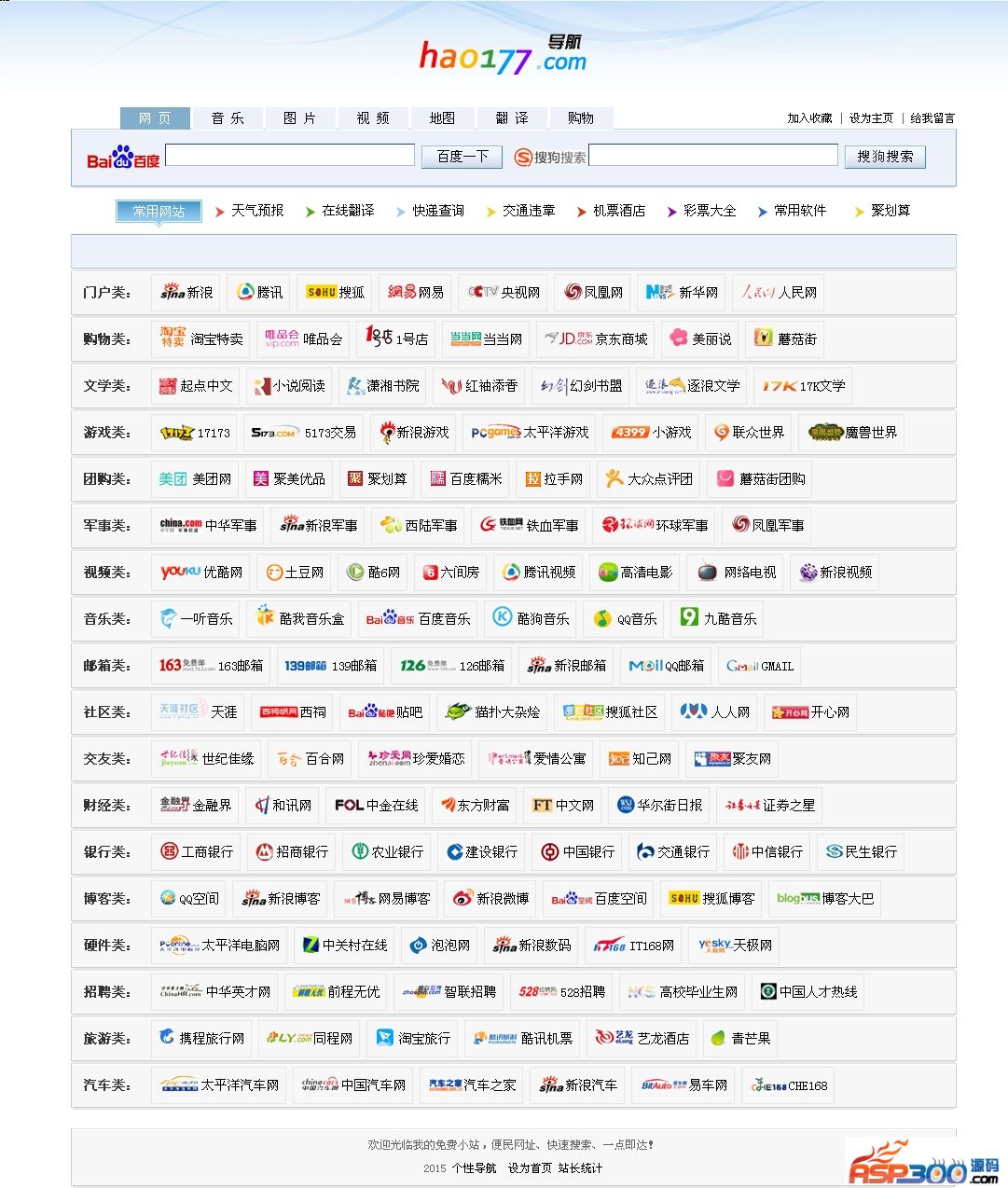
Task: Open 17K文学 link
Action: (804, 385)
